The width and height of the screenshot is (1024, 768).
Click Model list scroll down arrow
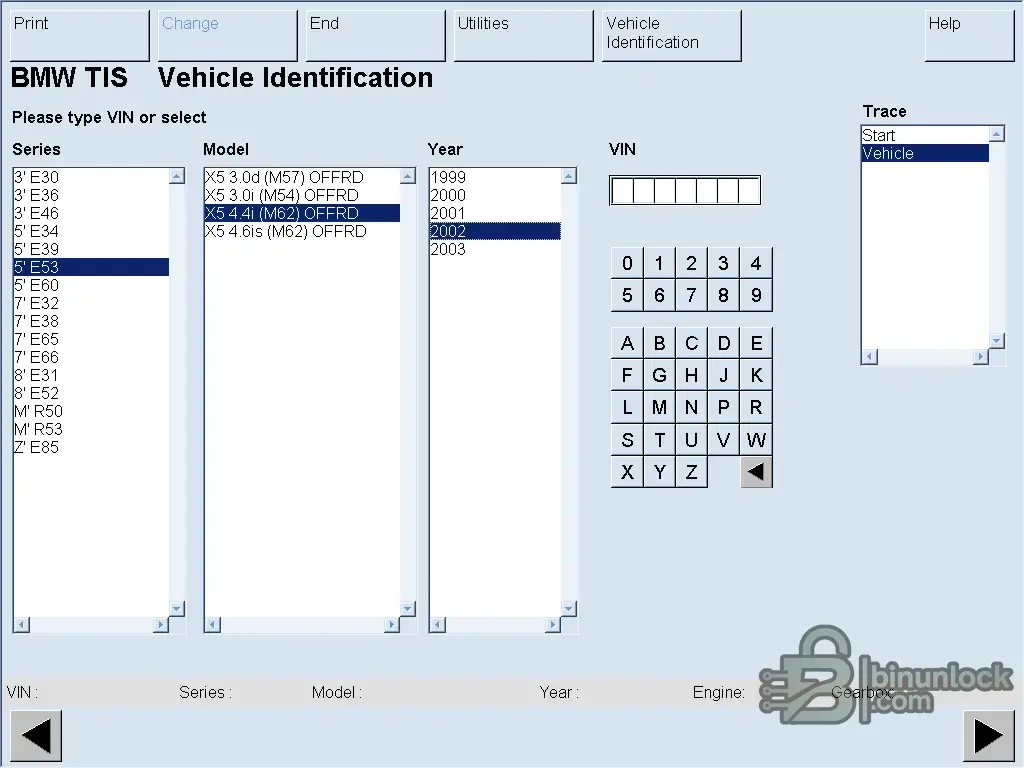[408, 609]
